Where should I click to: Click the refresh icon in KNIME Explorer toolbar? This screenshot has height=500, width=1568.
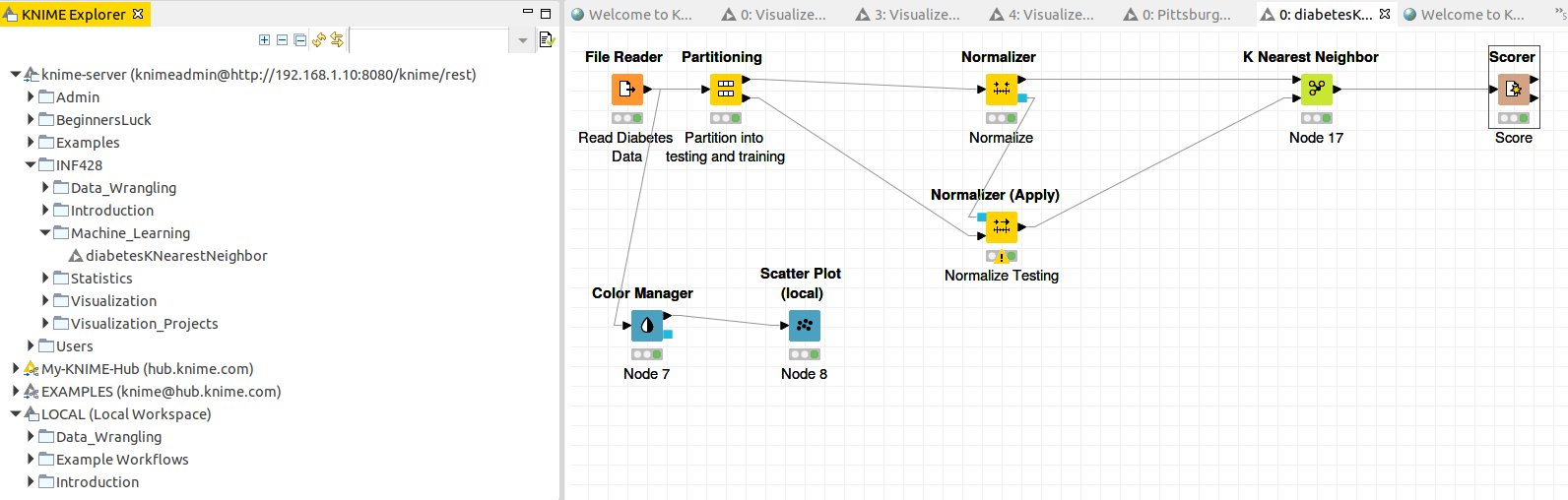(318, 40)
